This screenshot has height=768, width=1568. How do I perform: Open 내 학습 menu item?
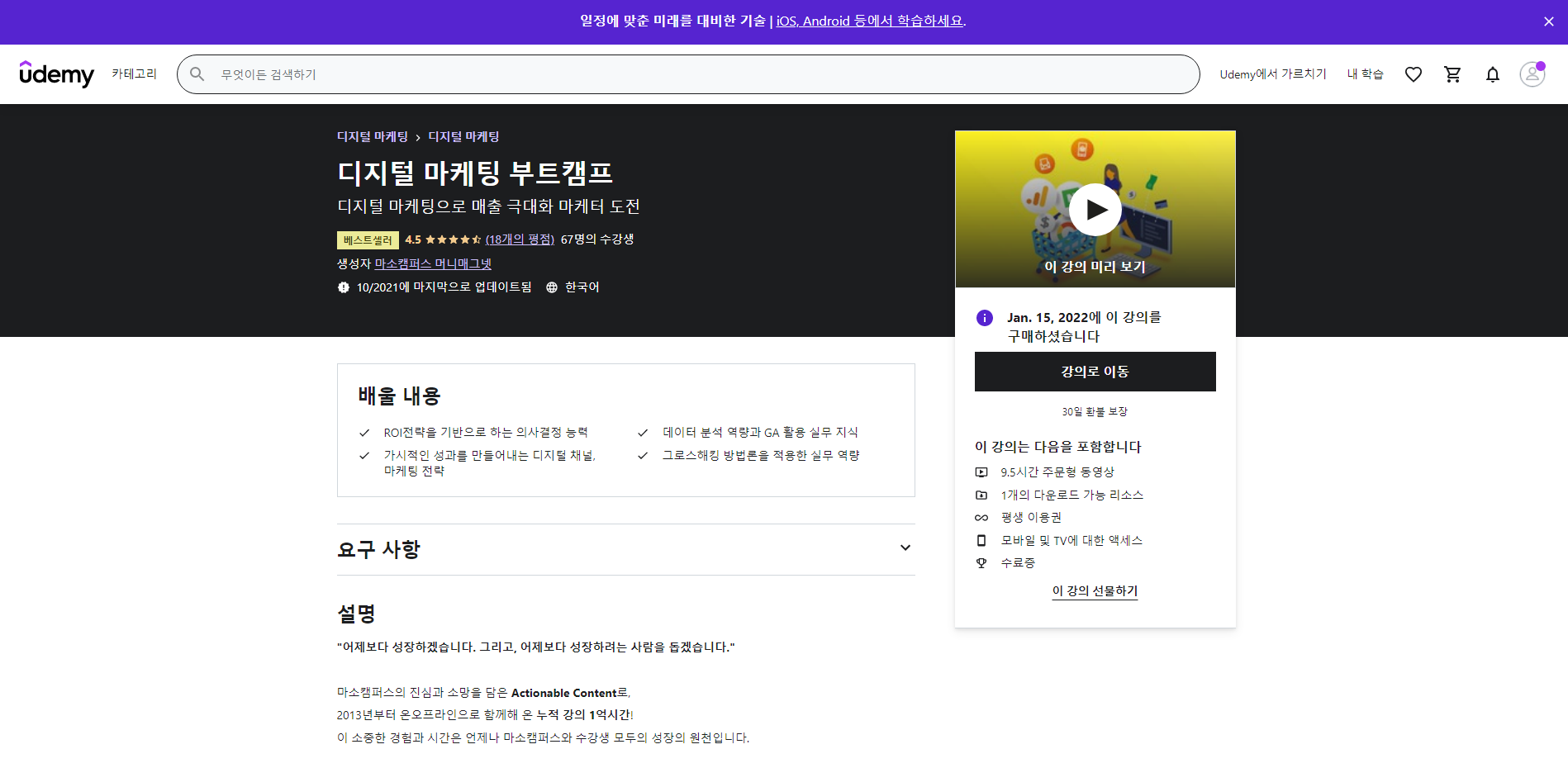(x=1366, y=74)
